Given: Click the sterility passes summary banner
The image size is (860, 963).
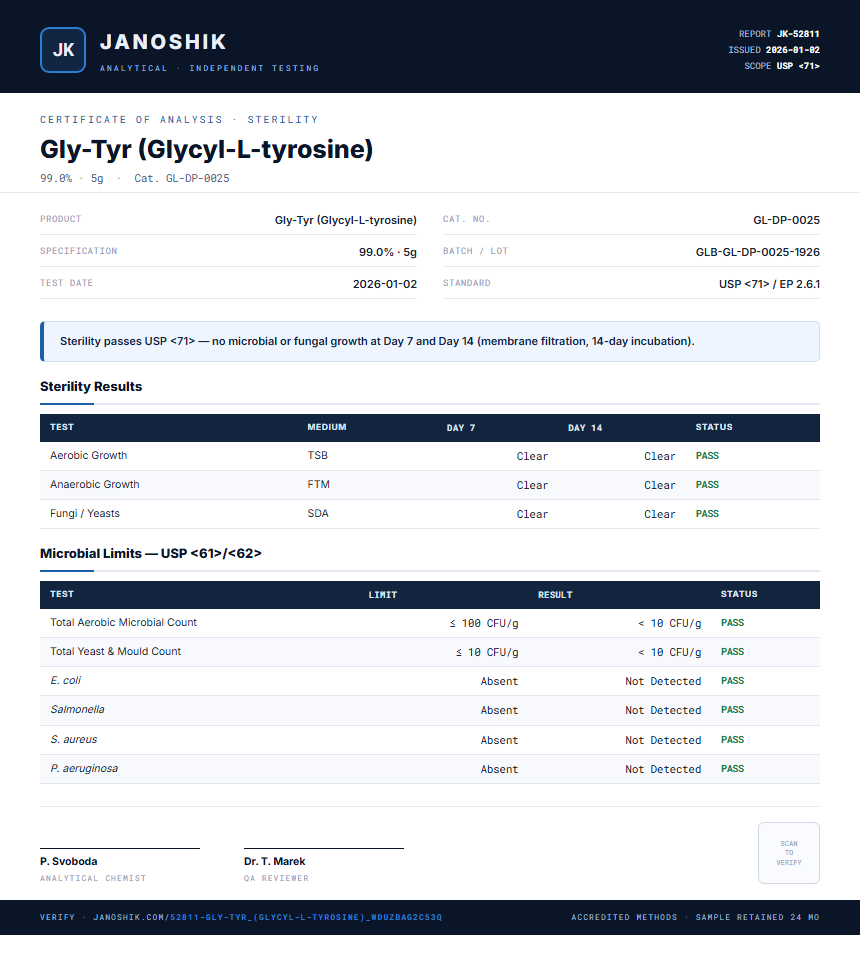Looking at the screenshot, I should pos(430,341).
